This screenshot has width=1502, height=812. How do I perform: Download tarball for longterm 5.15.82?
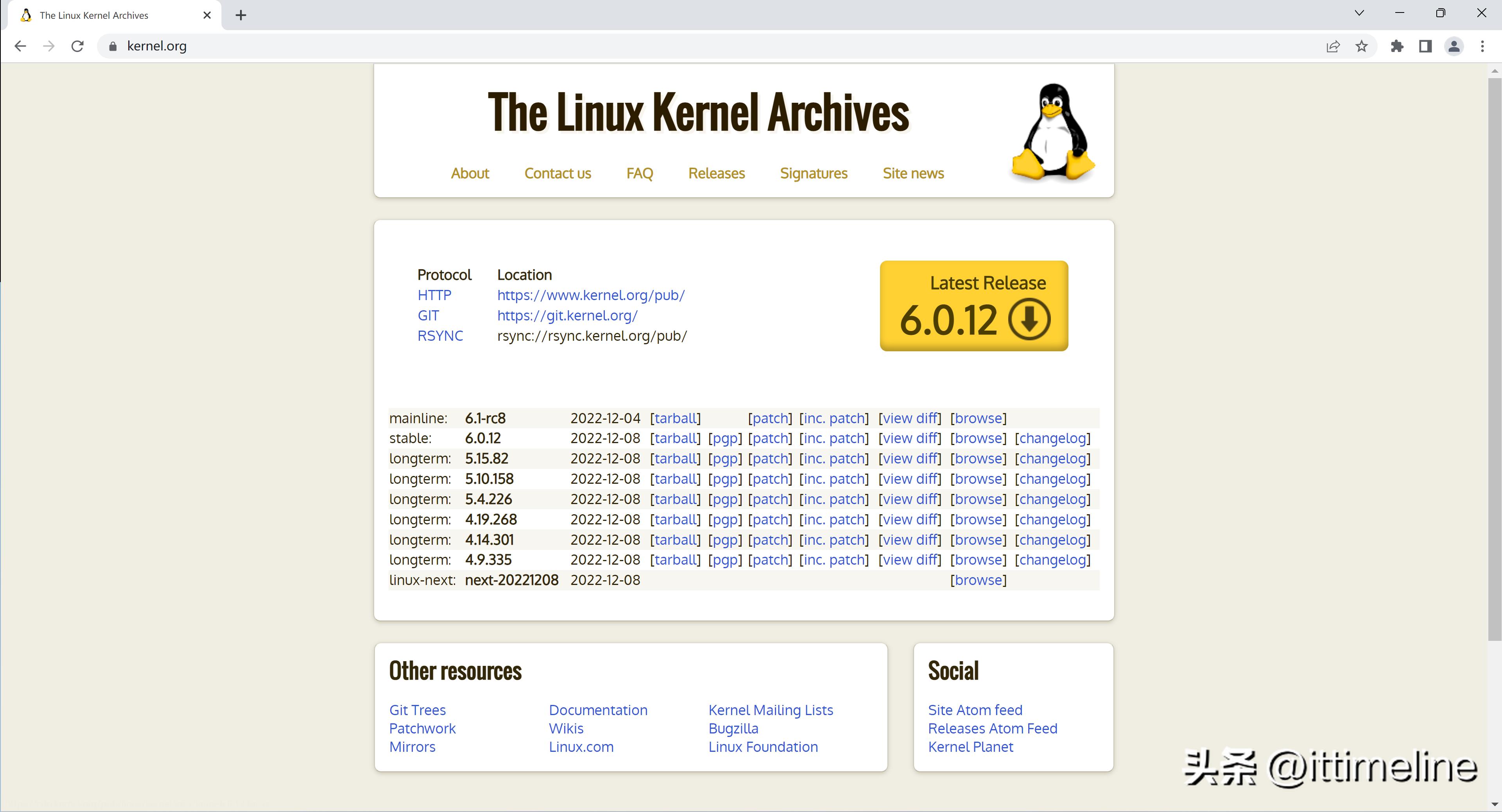pos(675,459)
